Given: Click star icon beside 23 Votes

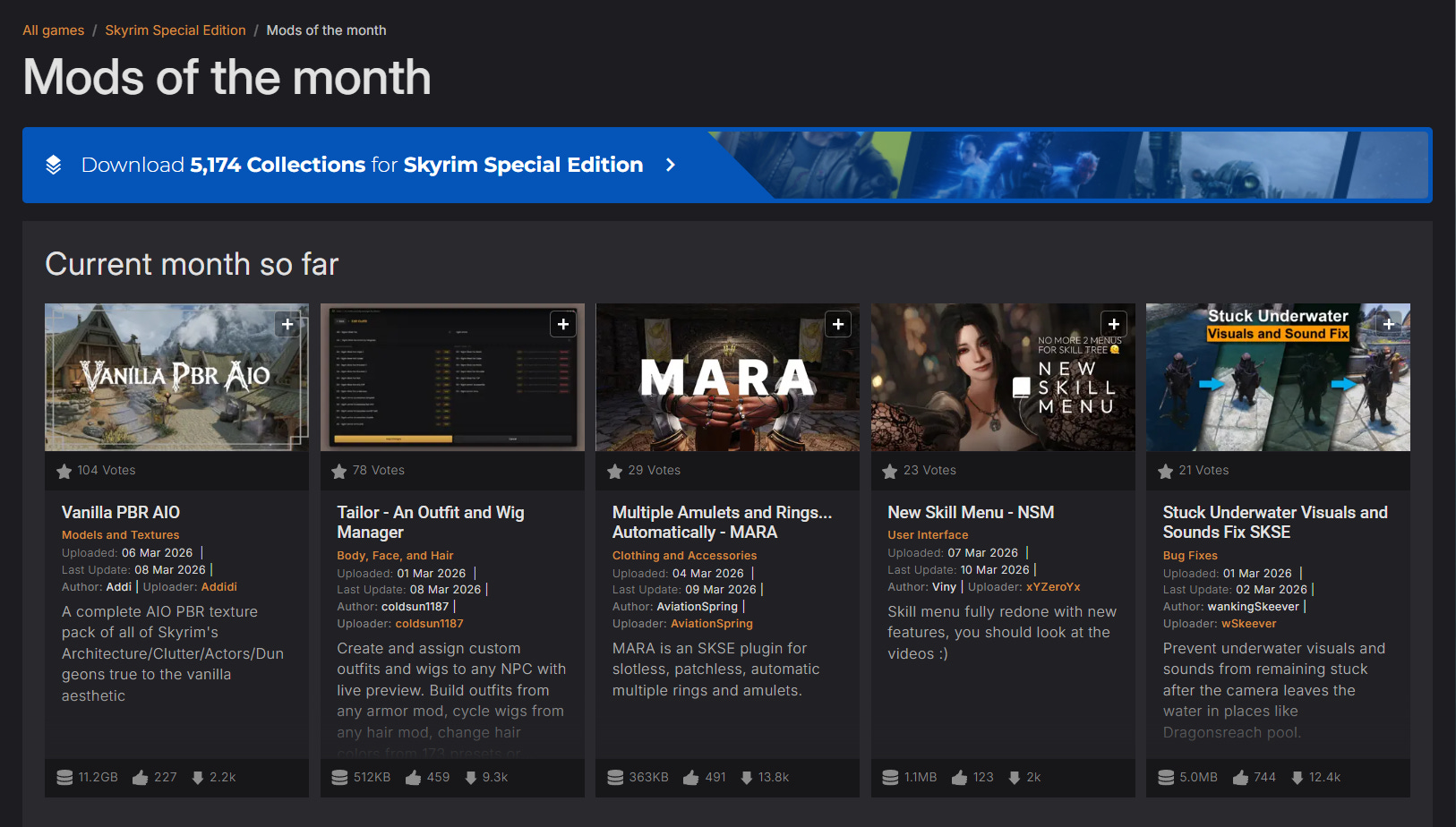Looking at the screenshot, I should pos(890,471).
